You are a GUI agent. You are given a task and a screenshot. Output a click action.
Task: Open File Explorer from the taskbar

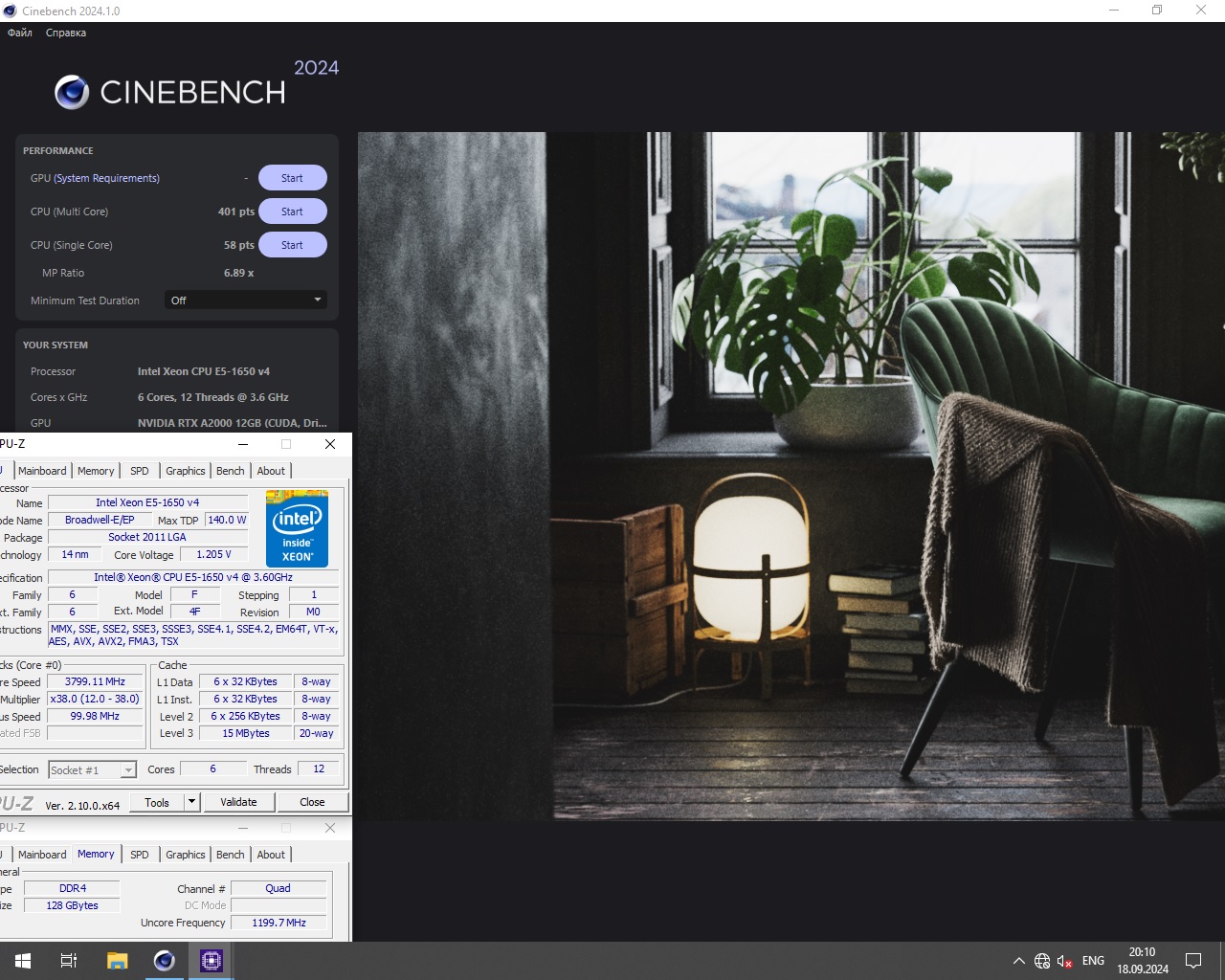click(117, 961)
